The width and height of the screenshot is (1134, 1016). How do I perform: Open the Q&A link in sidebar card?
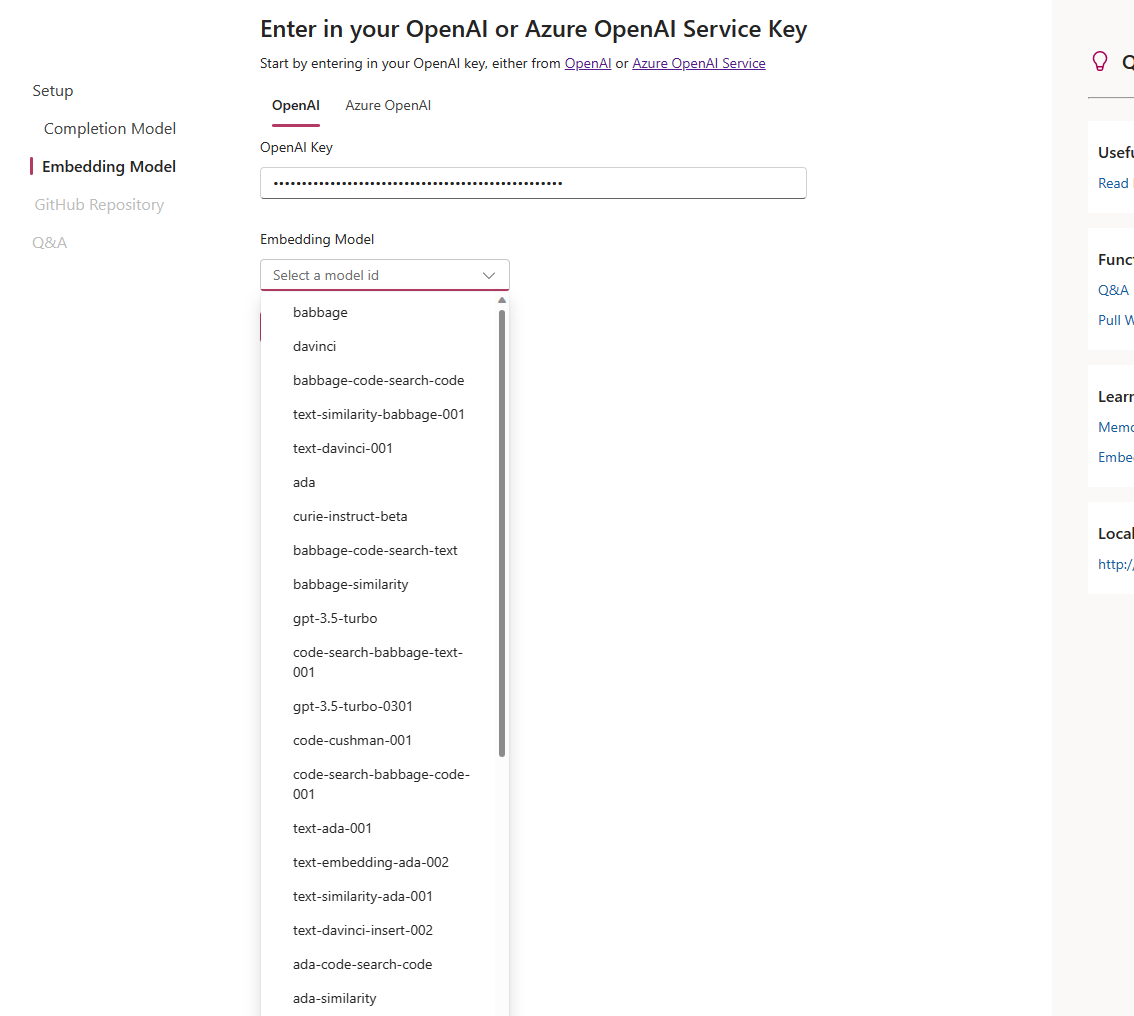(1113, 290)
